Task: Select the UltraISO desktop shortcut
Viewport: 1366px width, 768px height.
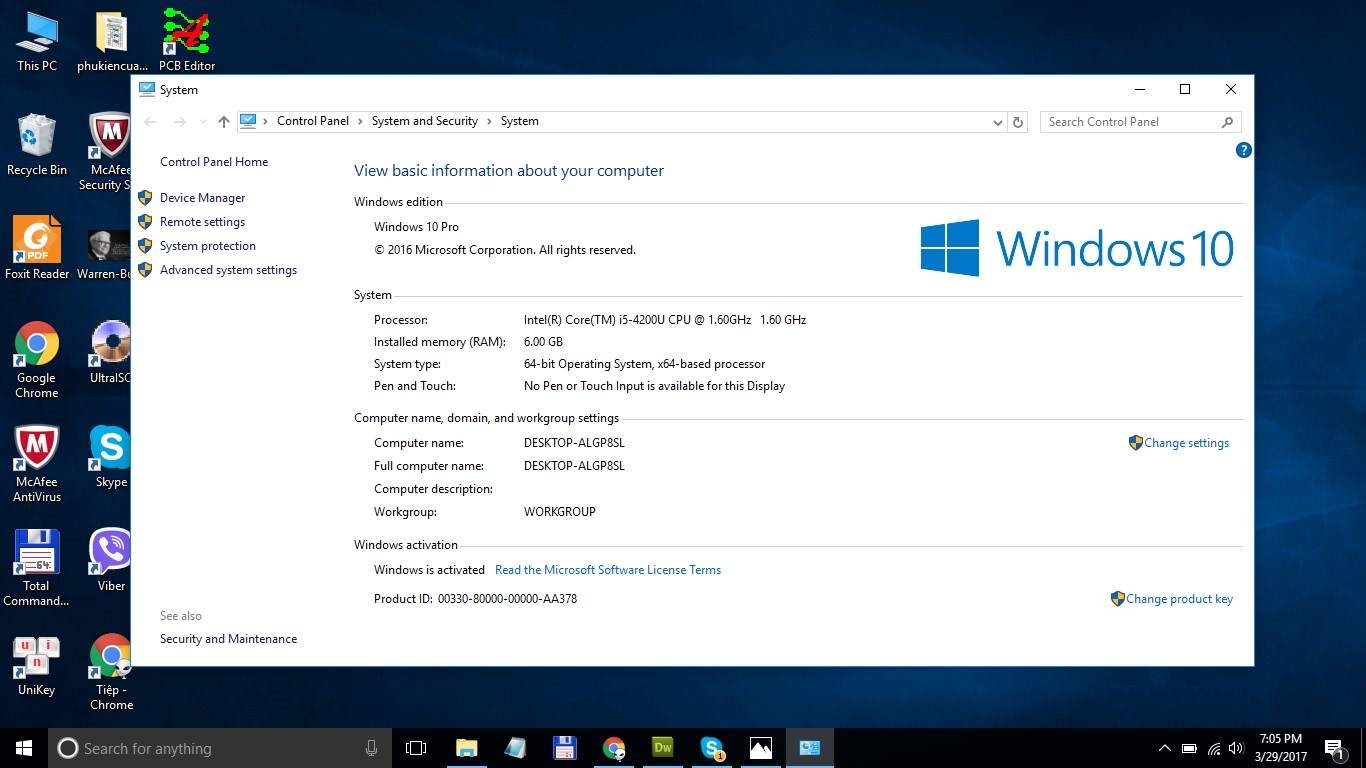Action: [x=110, y=353]
